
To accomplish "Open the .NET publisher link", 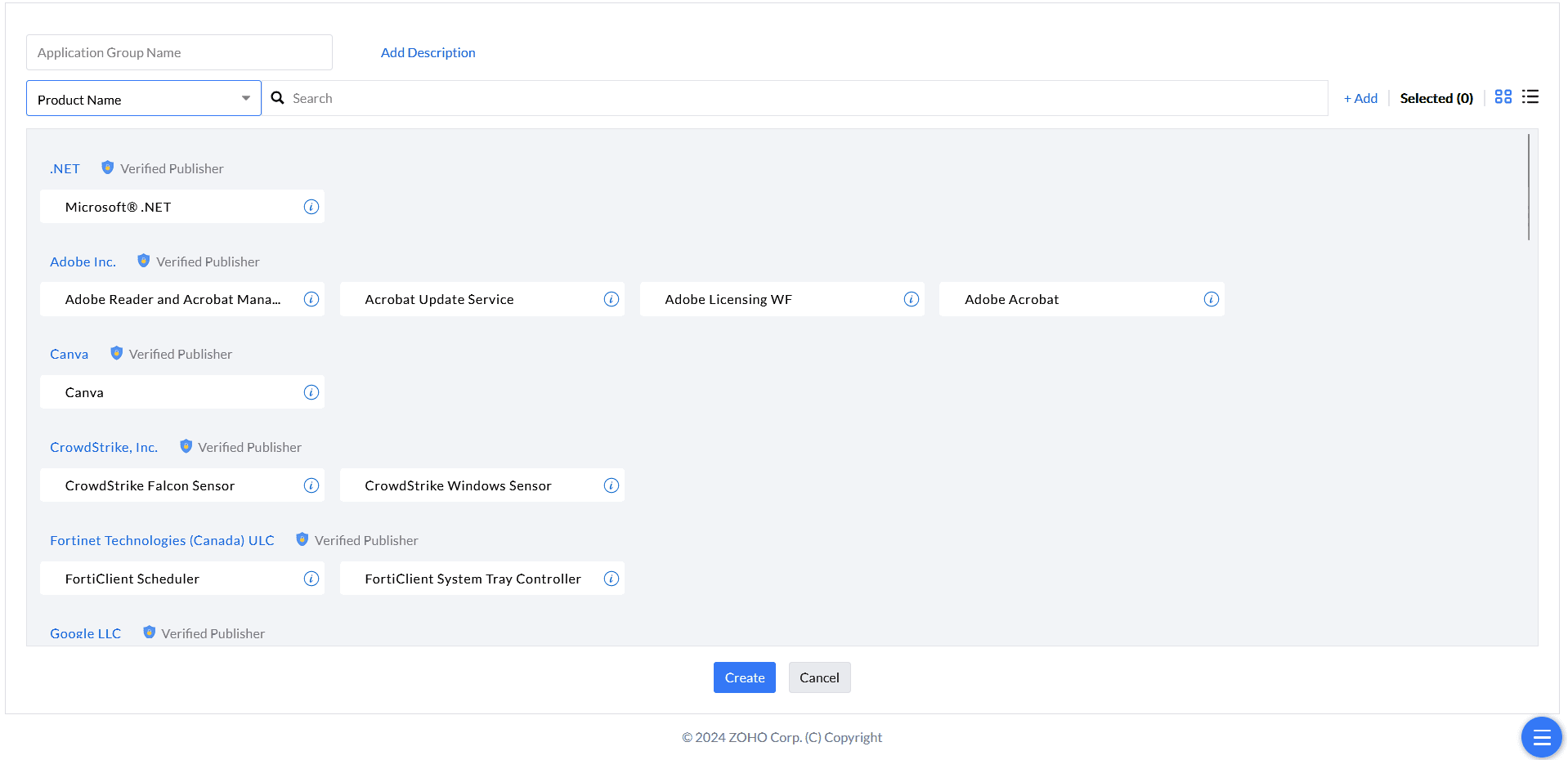I will (65, 169).
